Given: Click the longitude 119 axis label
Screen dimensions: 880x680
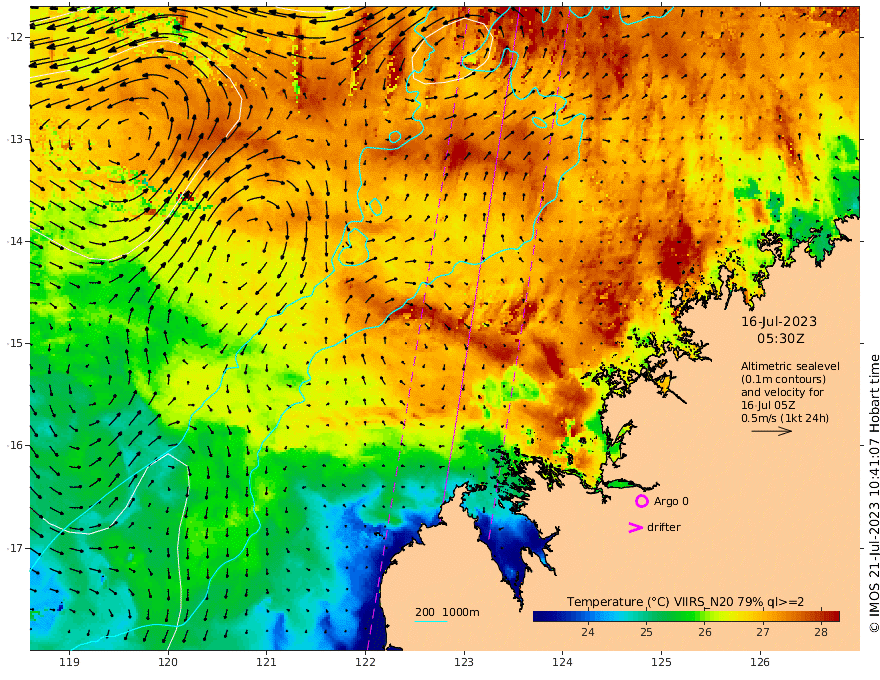Looking at the screenshot, I should [x=70, y=663].
